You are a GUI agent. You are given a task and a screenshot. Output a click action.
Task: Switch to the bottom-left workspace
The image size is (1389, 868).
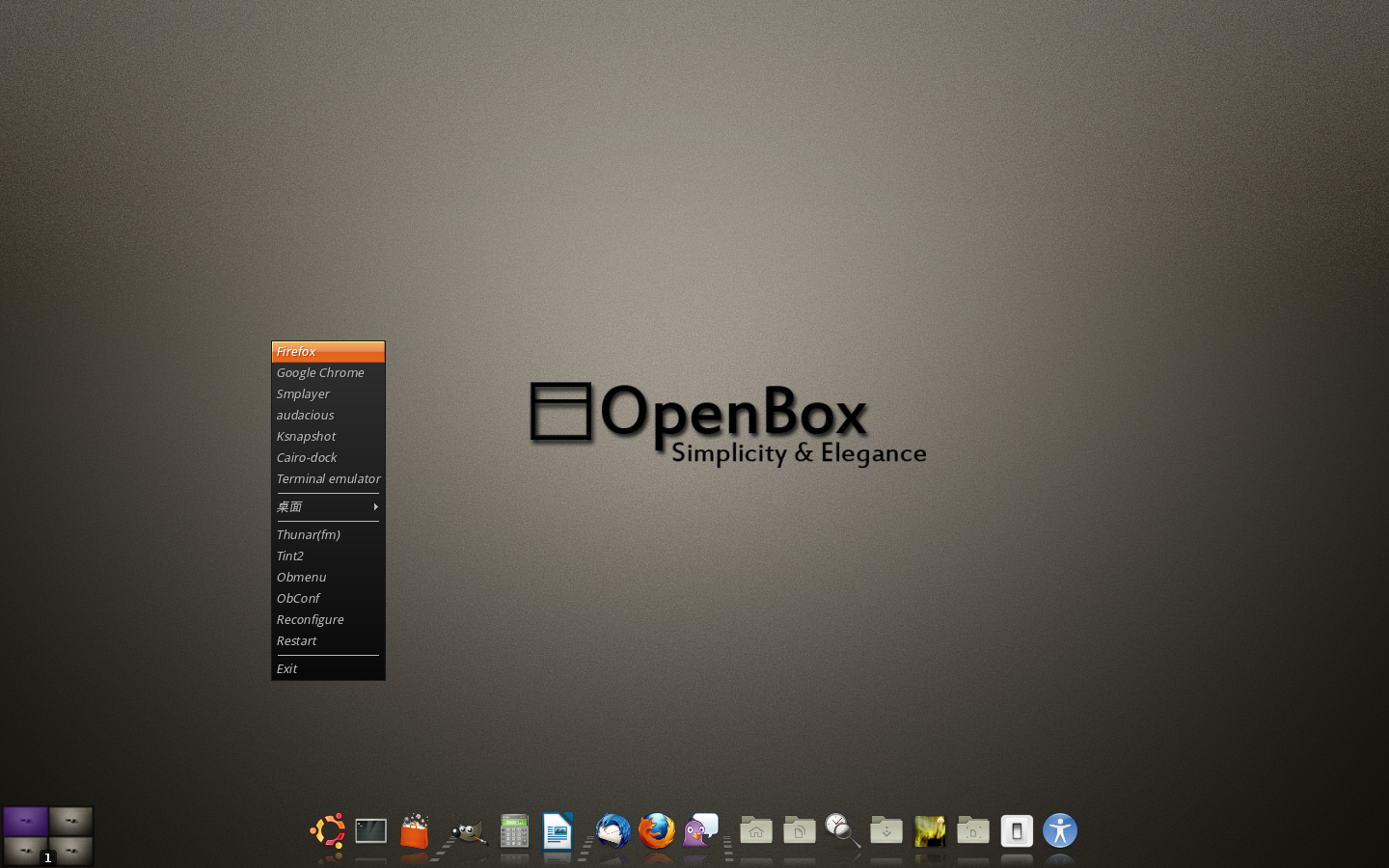point(25,851)
